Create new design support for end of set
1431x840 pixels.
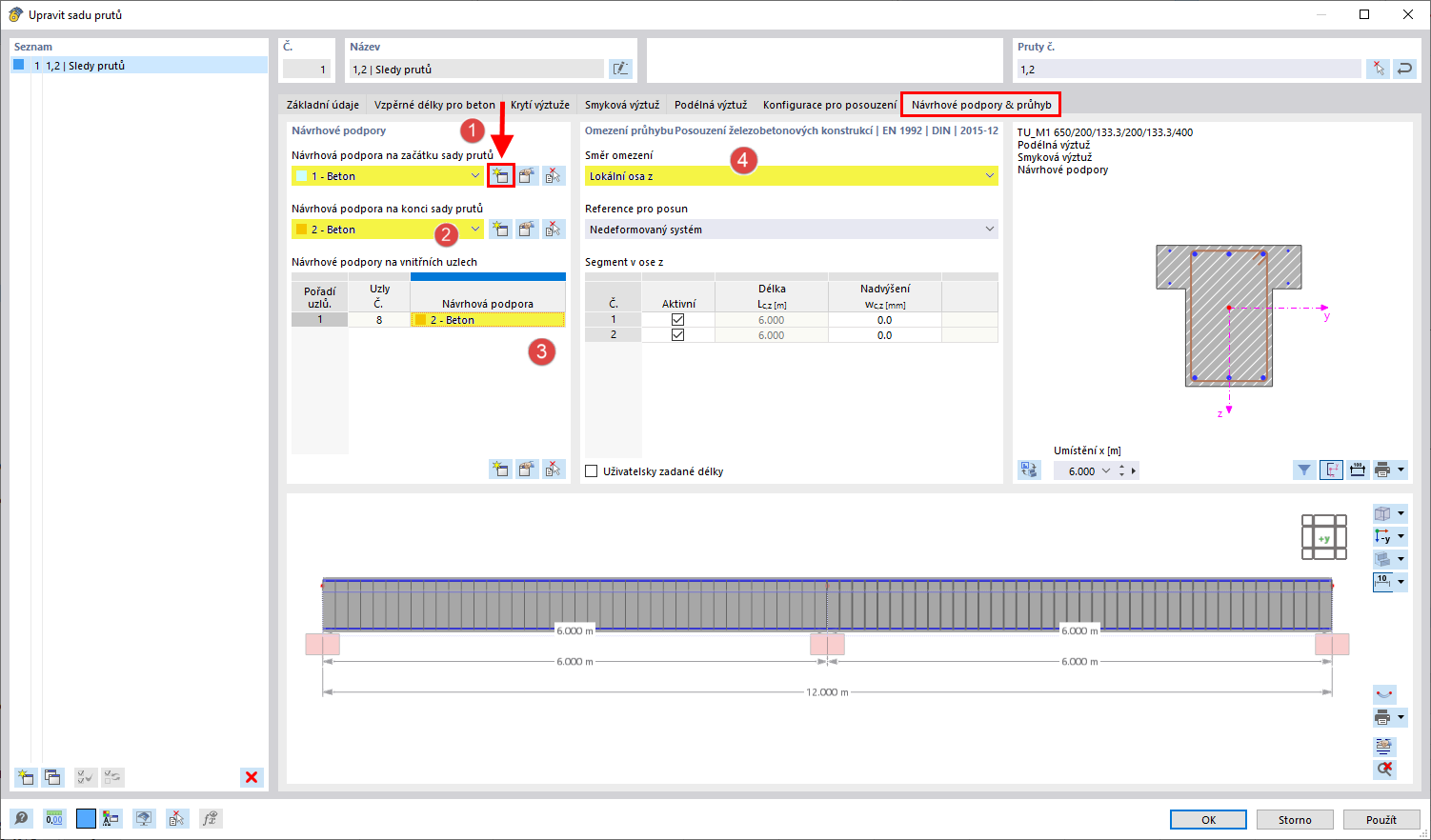click(500, 230)
